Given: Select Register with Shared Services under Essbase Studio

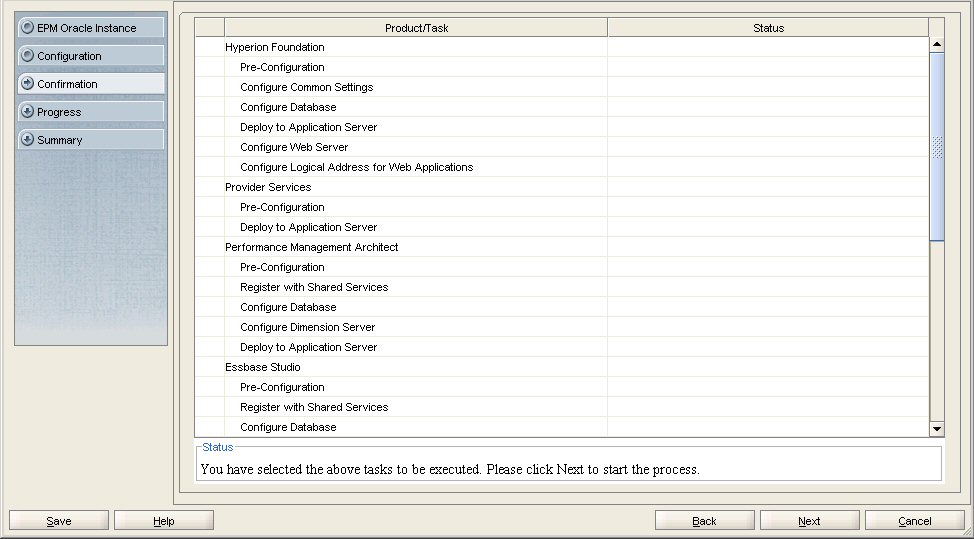Looking at the screenshot, I should 562,407.
